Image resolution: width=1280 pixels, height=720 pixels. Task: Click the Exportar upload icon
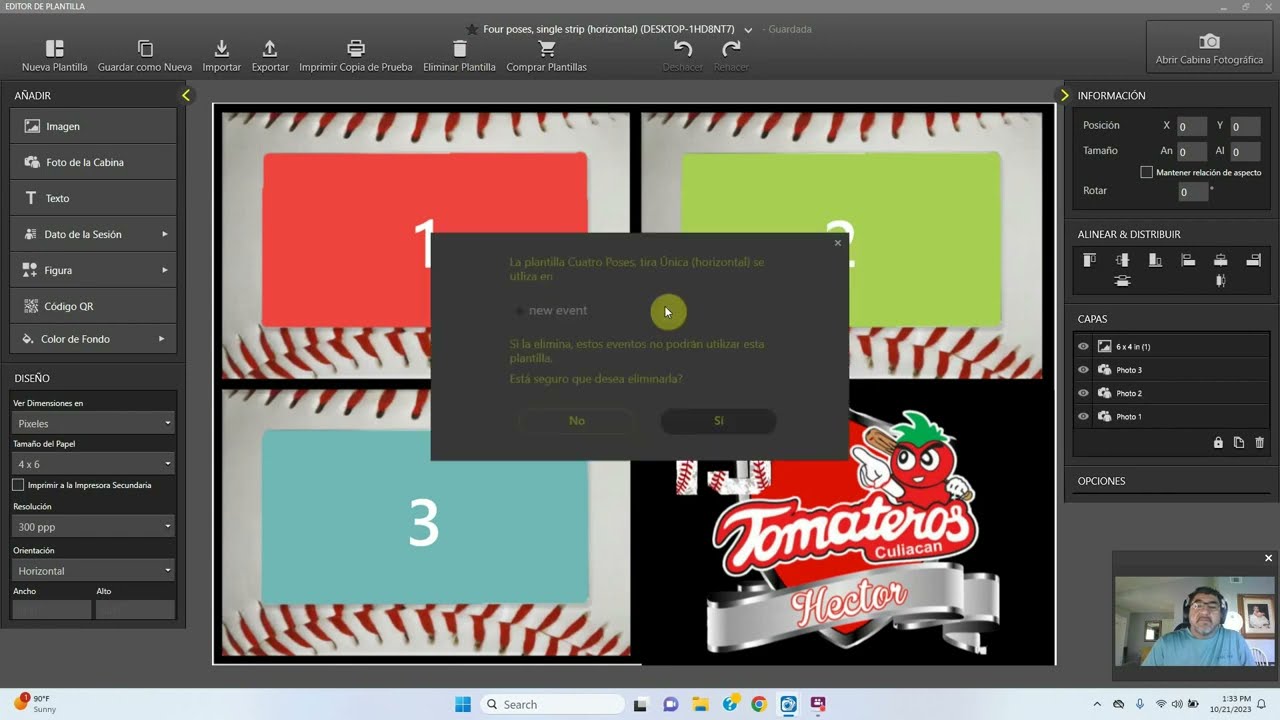pos(270,48)
